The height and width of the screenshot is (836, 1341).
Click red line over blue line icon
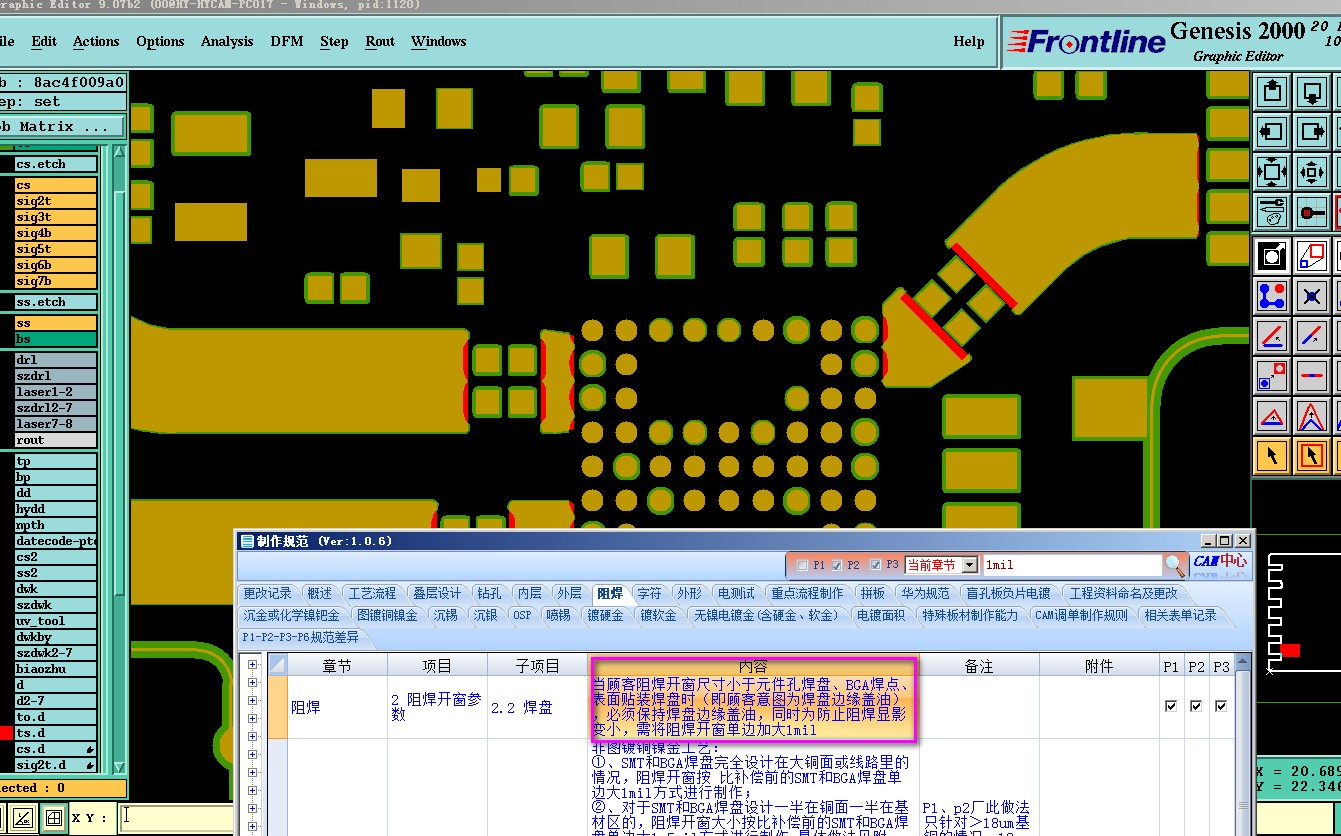pyautogui.click(x=1272, y=336)
